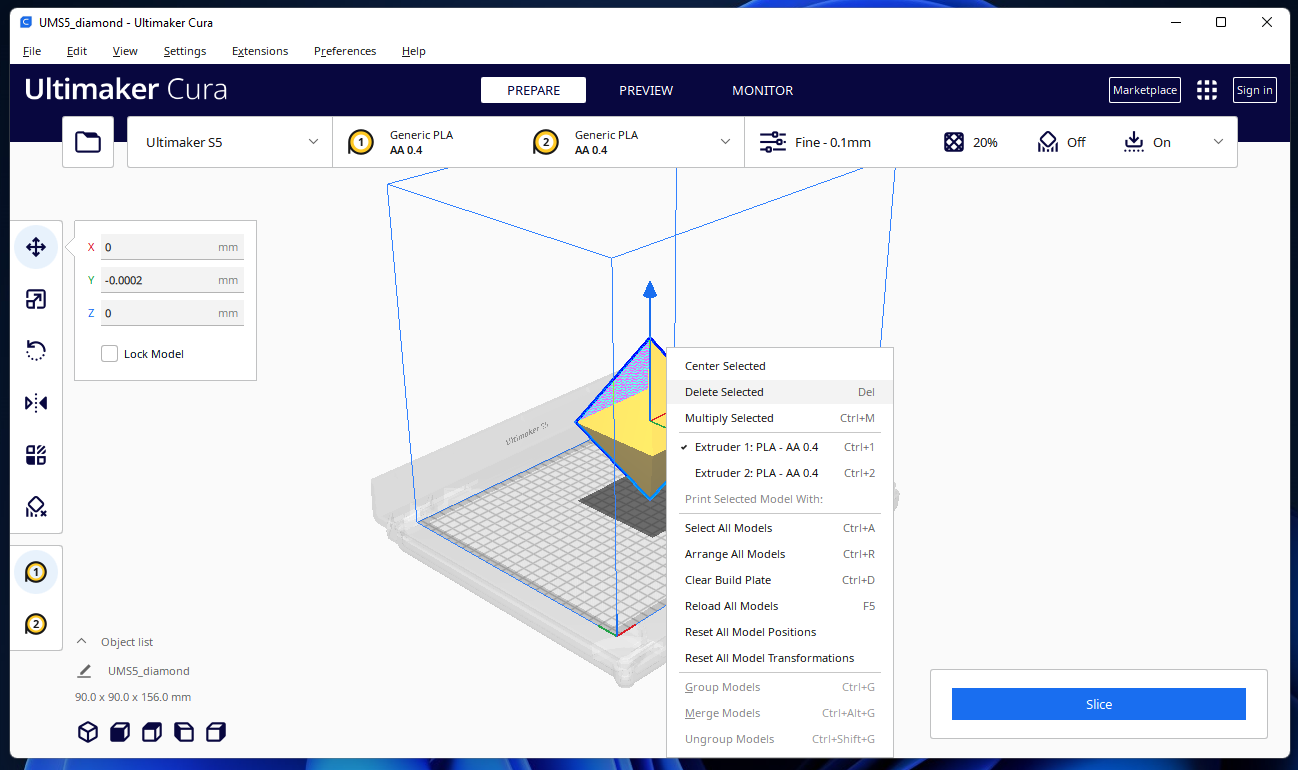This screenshot has width=1298, height=770.
Task: Switch to the MONITOR stage
Action: (x=763, y=90)
